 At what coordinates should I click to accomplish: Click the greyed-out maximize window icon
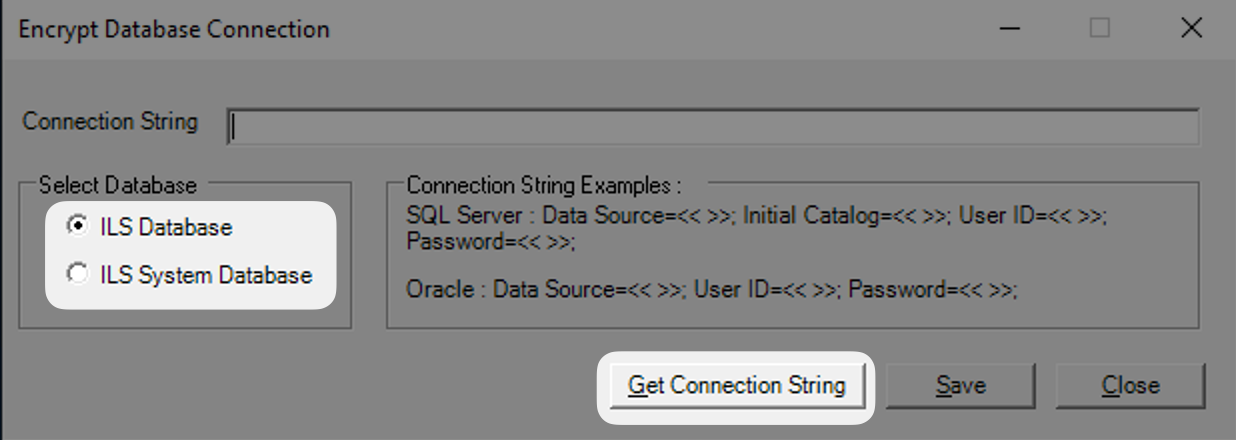[1100, 29]
